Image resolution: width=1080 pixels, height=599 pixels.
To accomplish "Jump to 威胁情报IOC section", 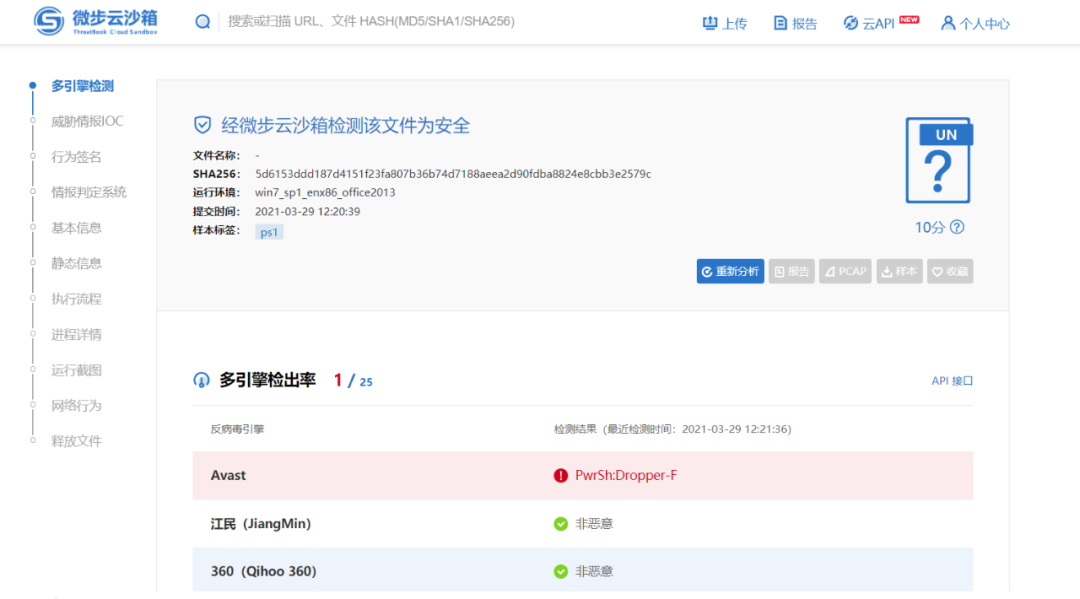I will (87, 121).
